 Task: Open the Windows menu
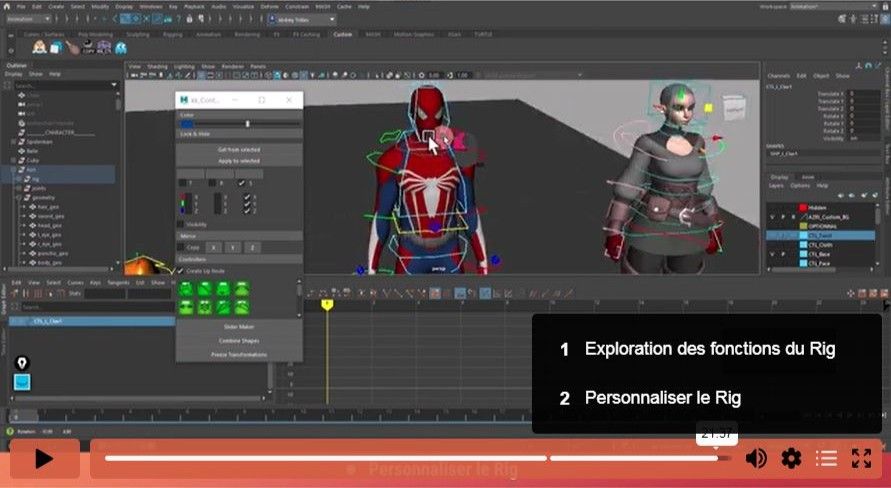tap(151, 7)
